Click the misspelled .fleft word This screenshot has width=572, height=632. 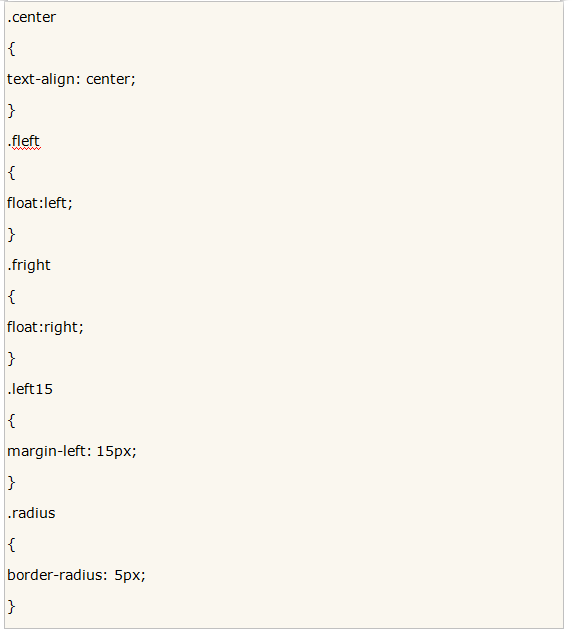(x=25, y=141)
